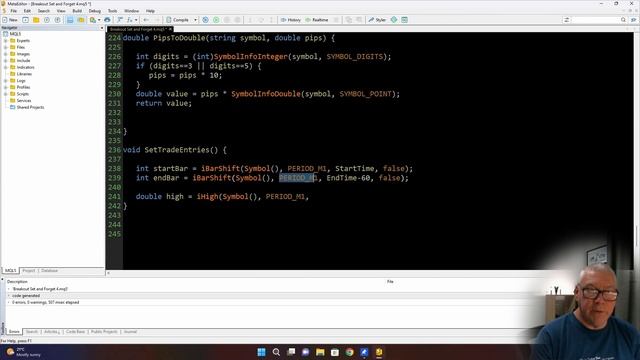Expand the Include folder in Navigator
The height and width of the screenshot is (360, 640).
[x=5, y=60]
